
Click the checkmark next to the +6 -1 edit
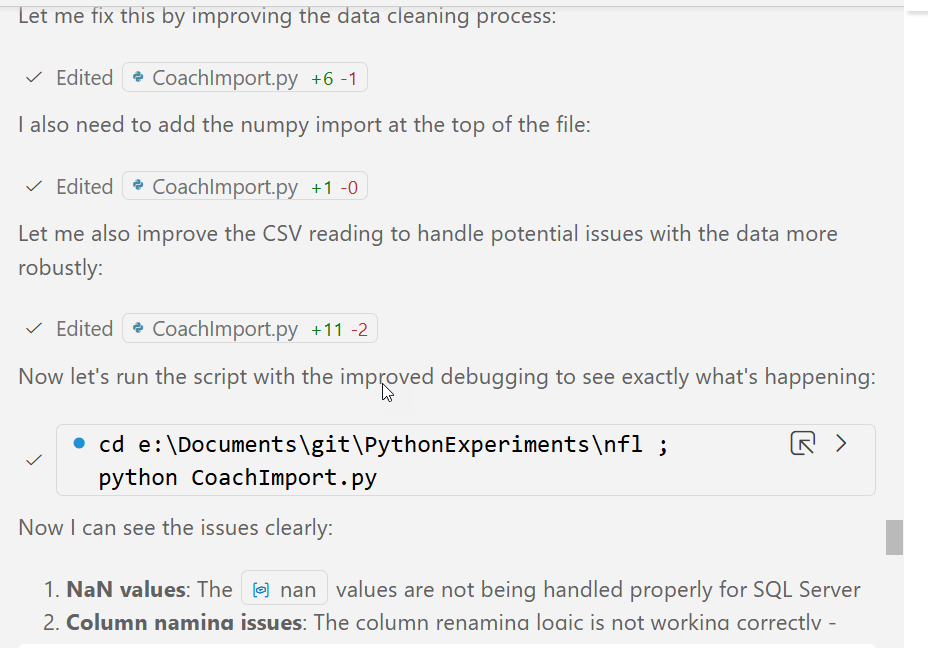point(34,78)
